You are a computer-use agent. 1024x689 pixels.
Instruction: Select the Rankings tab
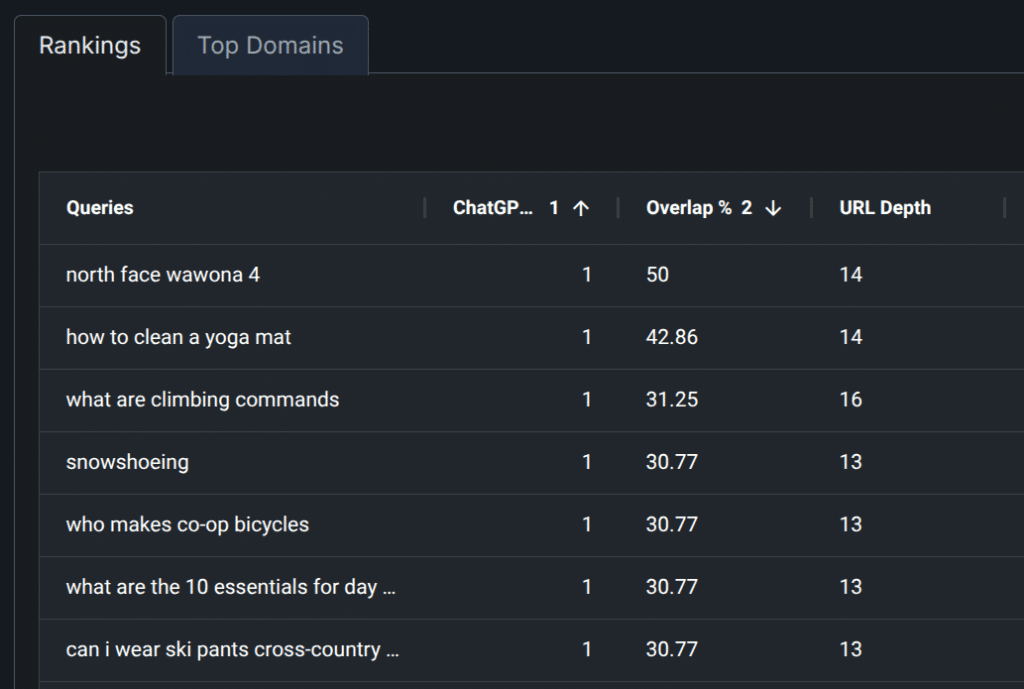click(90, 45)
